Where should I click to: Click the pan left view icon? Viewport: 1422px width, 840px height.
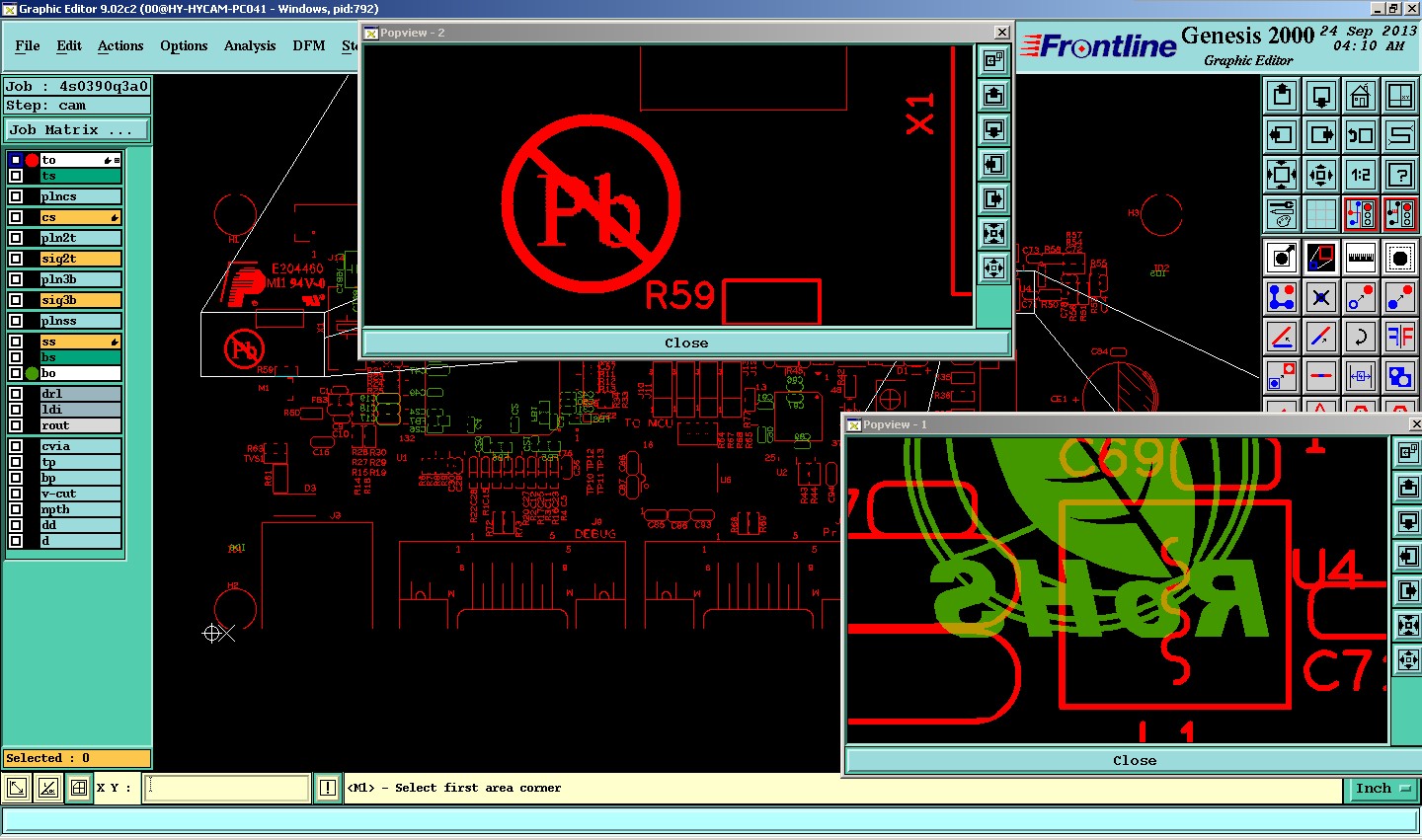(1282, 135)
